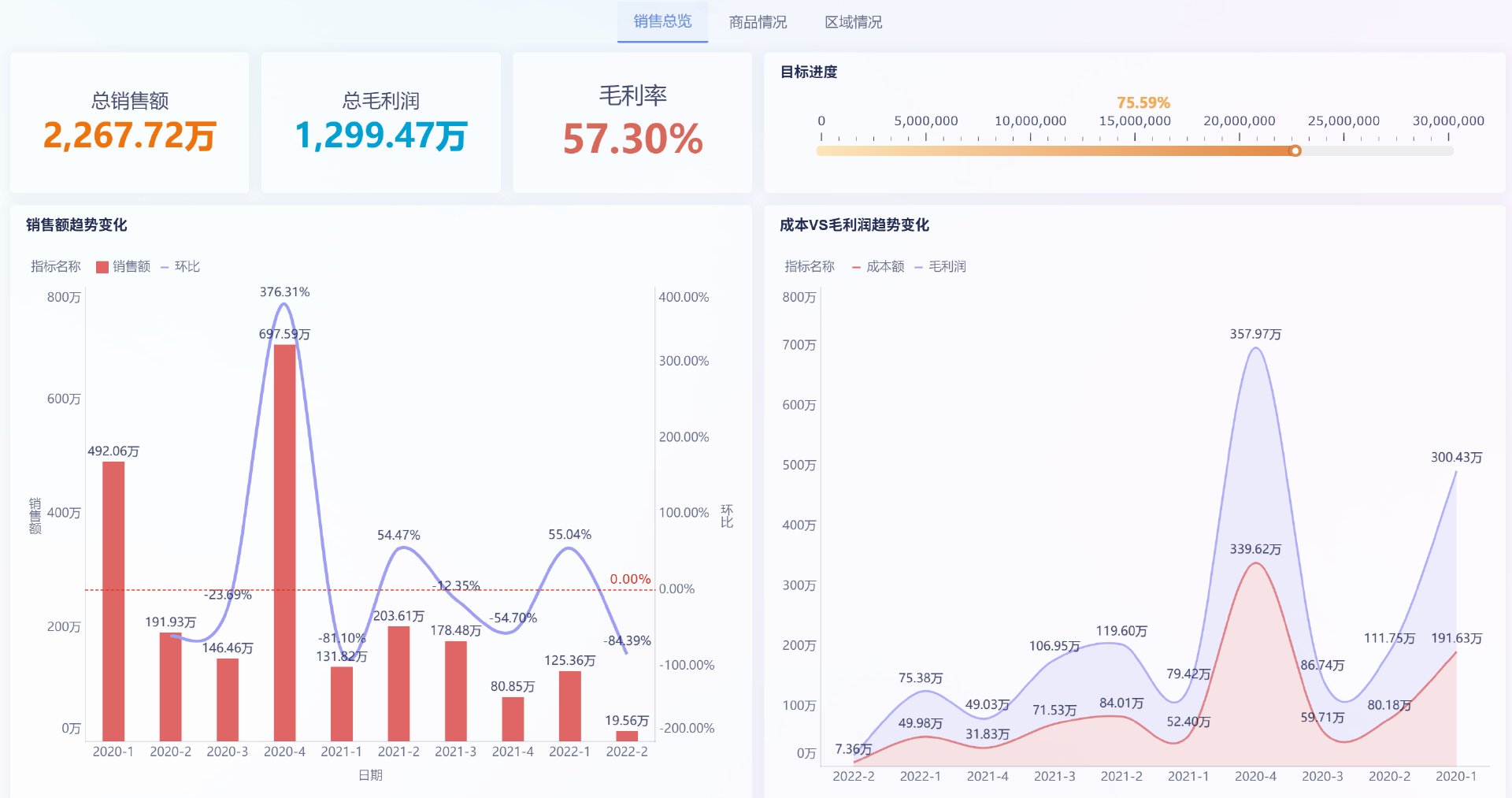
Task: Click the 毛利率 57.30% card
Action: 632,122
